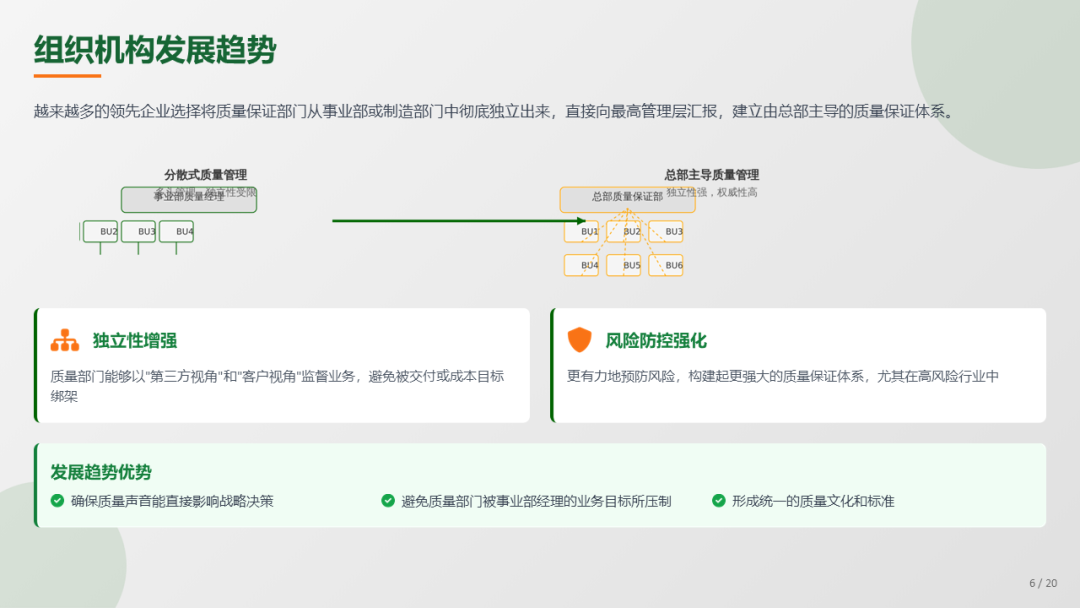This screenshot has width=1080, height=608.
Task: Click the 分散式质量管理 diagram heading
Action: pos(205,175)
